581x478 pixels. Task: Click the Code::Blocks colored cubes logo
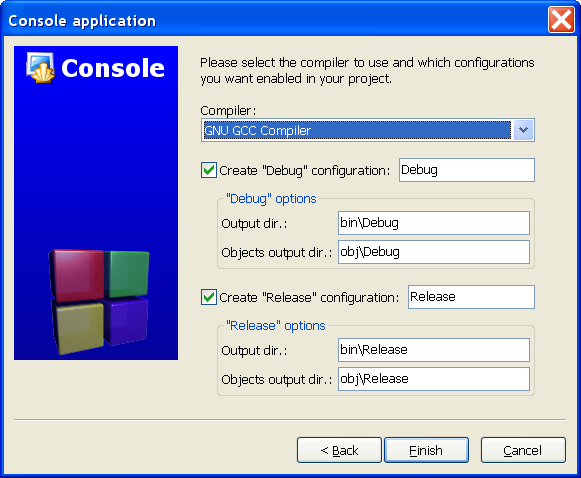pyautogui.click(x=99, y=302)
